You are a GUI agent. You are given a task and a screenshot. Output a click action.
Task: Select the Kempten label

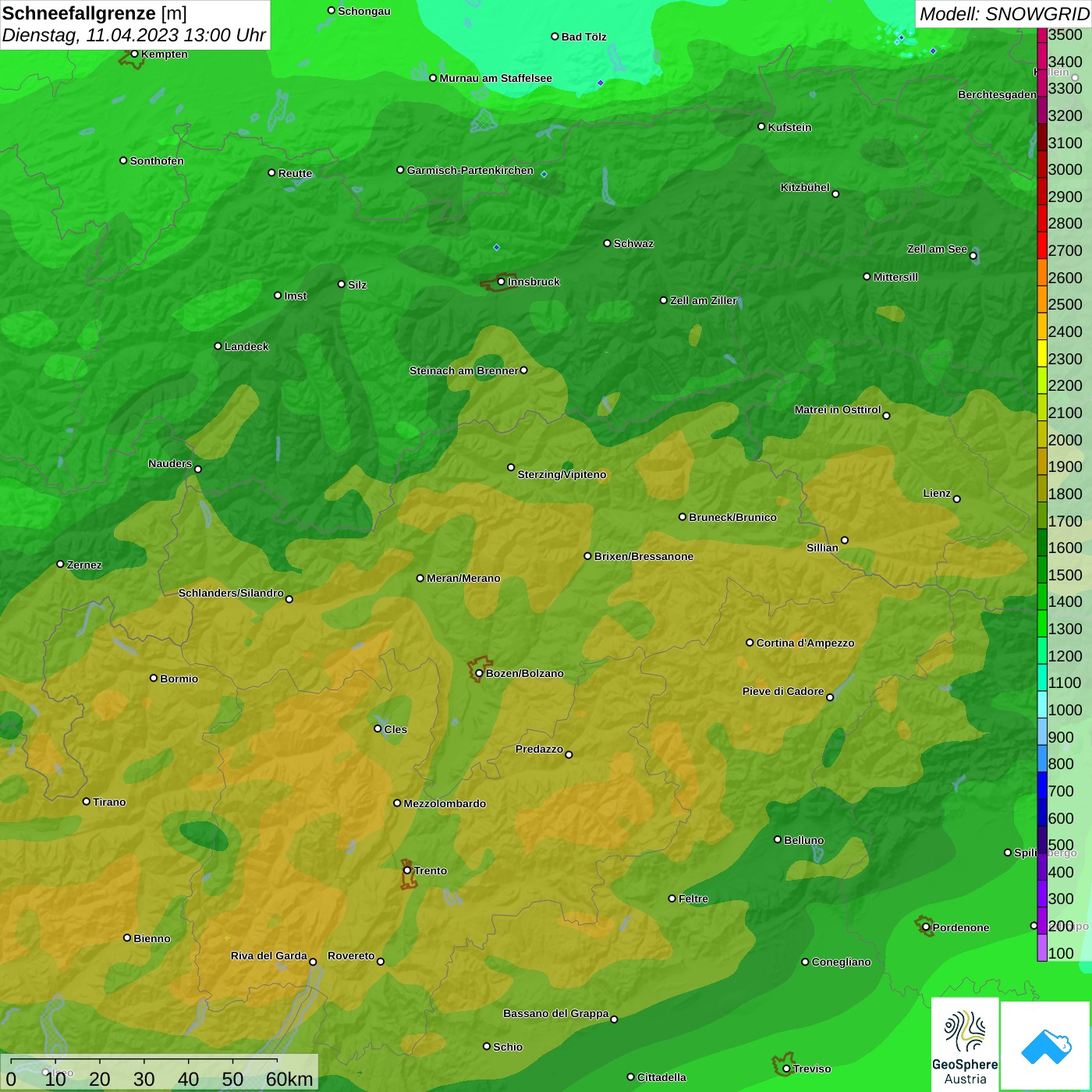click(164, 54)
